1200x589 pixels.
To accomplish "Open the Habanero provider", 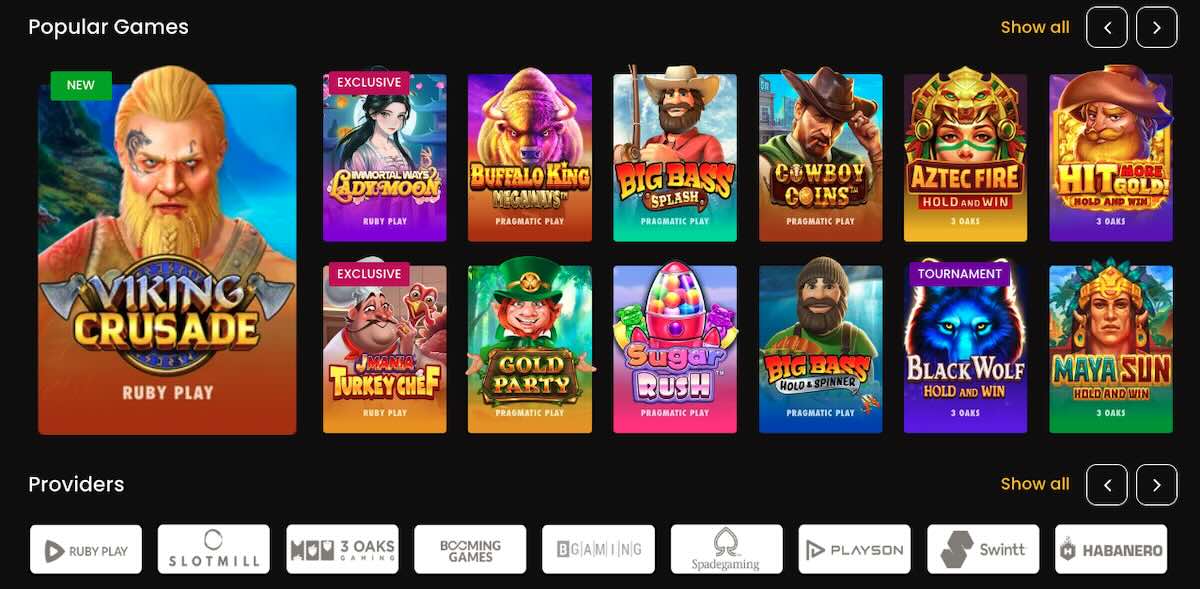I will 1111,549.
